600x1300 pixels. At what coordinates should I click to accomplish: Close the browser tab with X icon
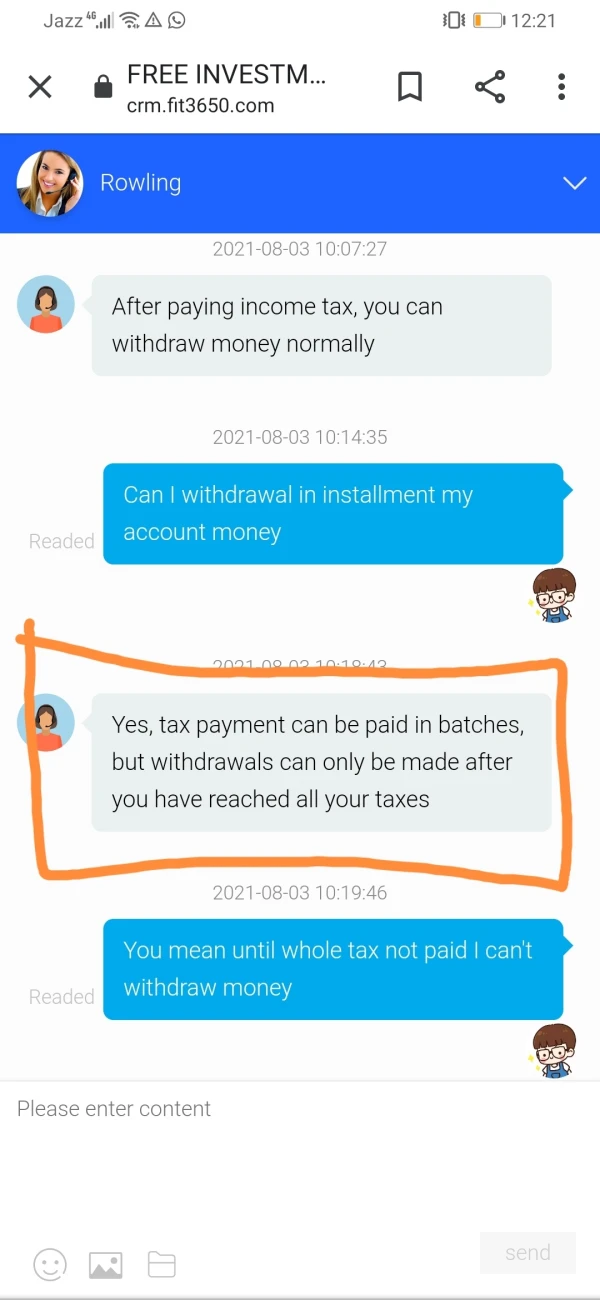(40, 87)
